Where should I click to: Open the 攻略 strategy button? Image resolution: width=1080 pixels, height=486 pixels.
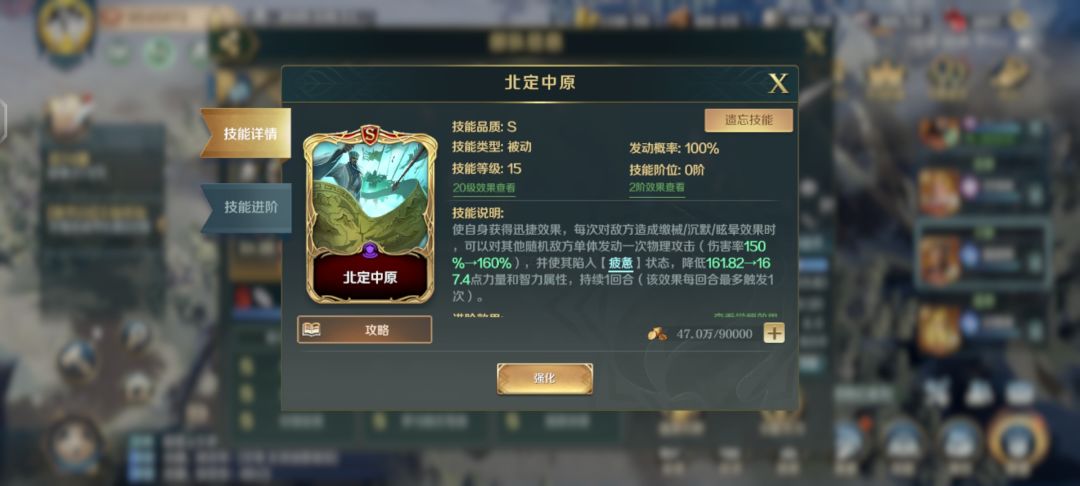(x=364, y=330)
